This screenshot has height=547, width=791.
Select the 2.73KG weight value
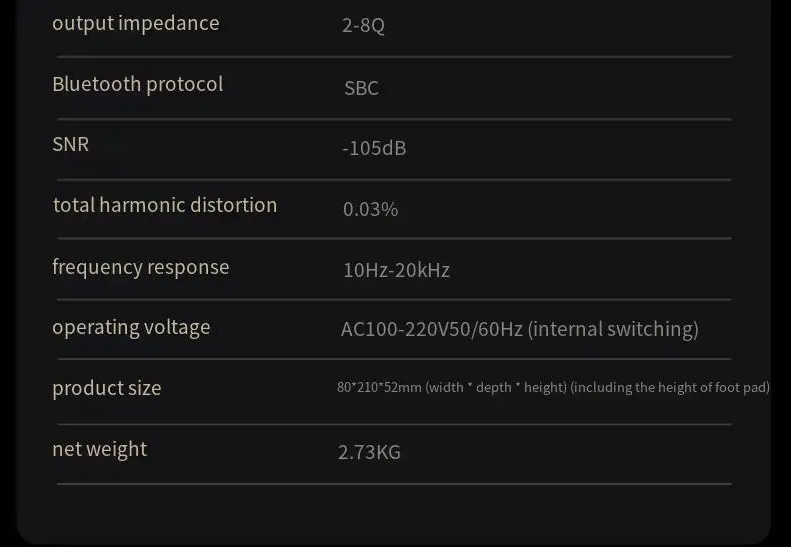click(x=369, y=452)
